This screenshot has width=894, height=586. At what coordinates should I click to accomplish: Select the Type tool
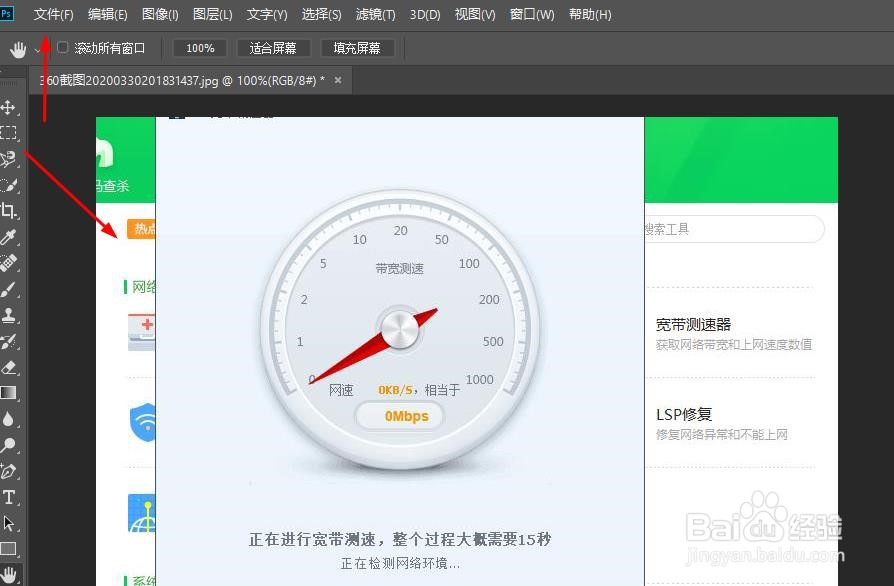[x=10, y=497]
